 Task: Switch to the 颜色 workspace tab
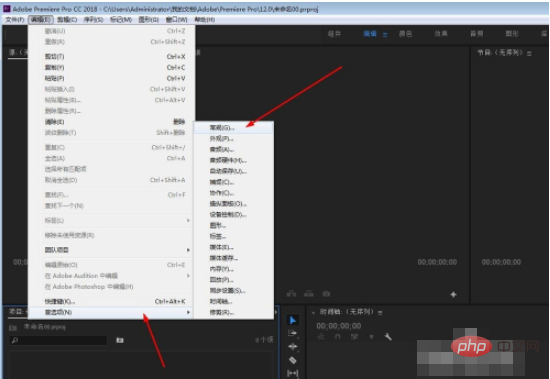point(405,34)
